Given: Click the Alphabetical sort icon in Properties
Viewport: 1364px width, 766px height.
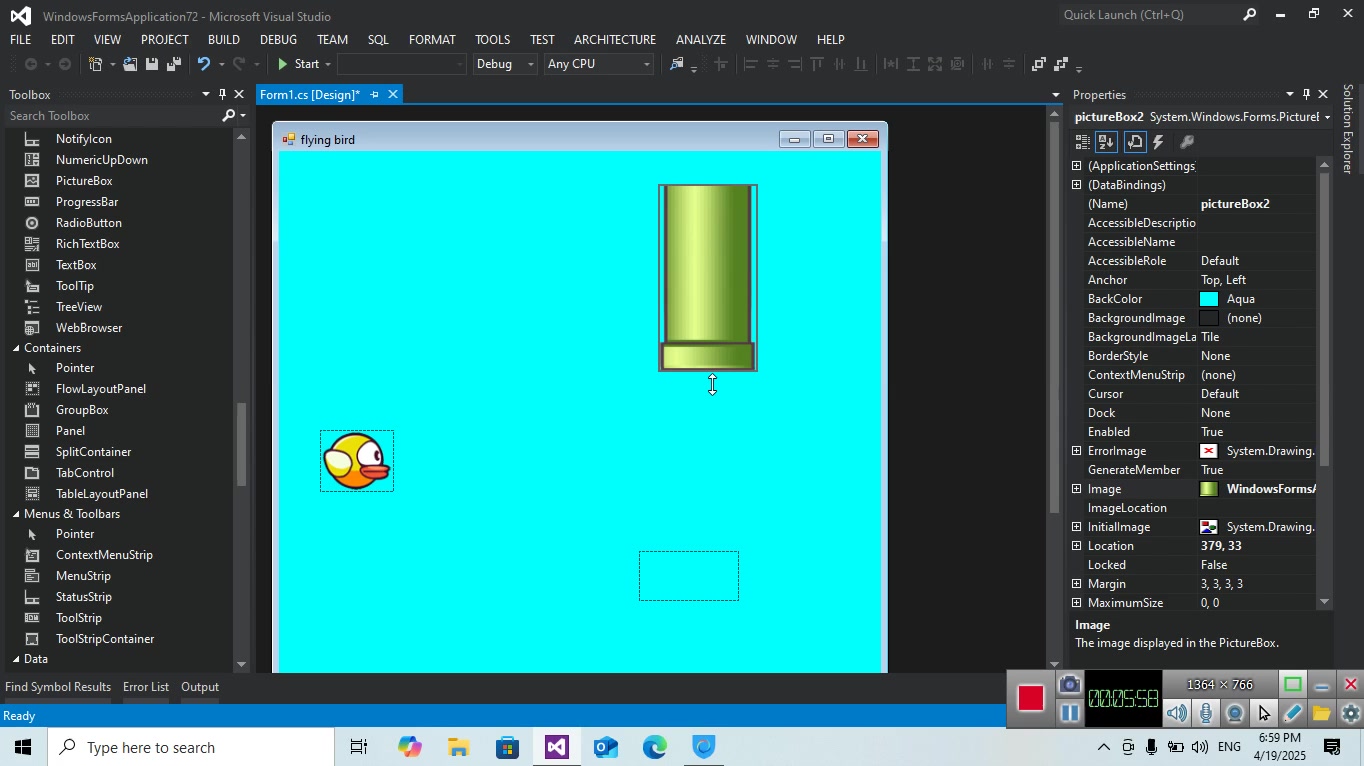Looking at the screenshot, I should coord(1106,142).
